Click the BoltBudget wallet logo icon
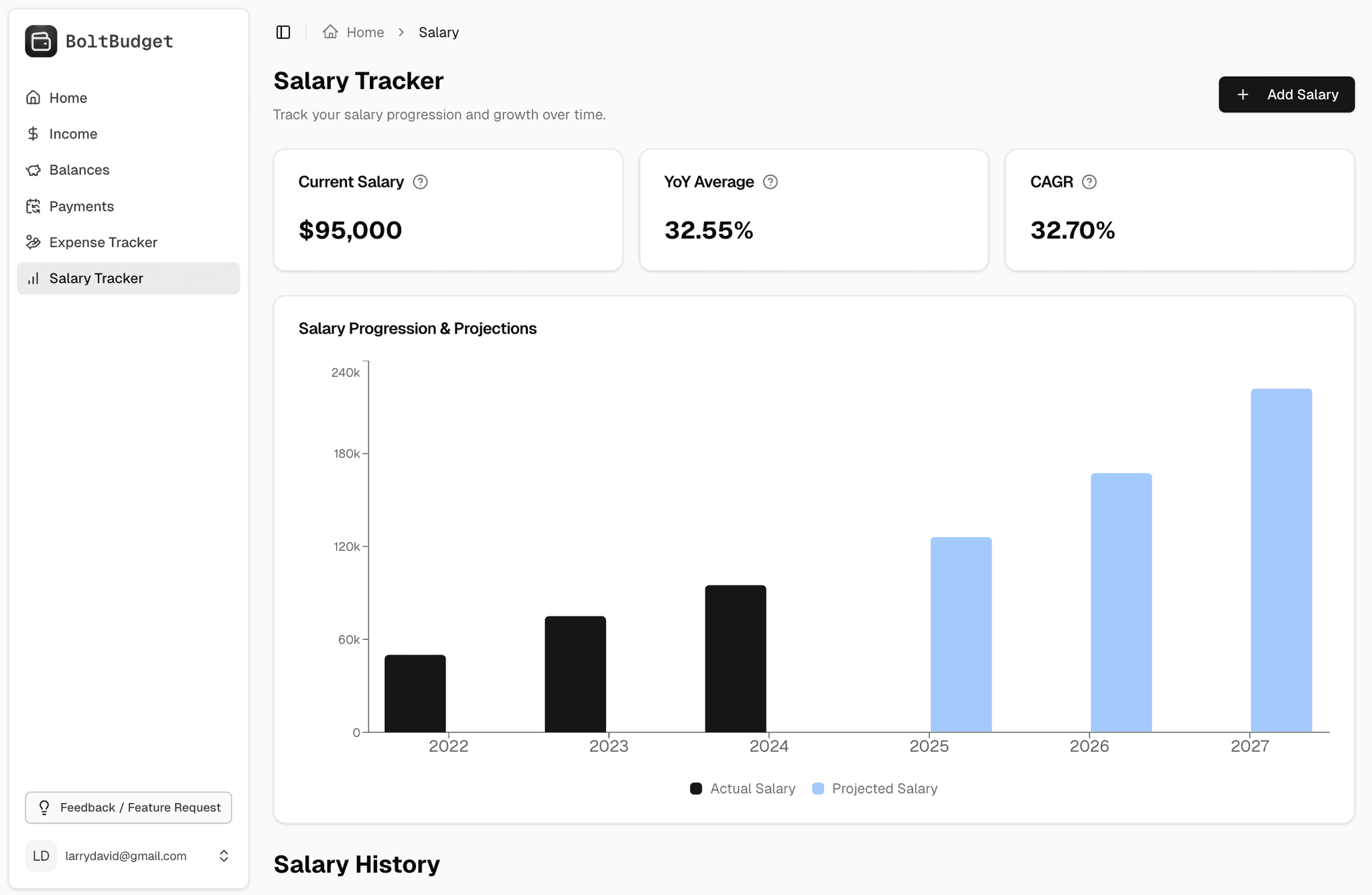The width and height of the screenshot is (1372, 895). click(x=41, y=42)
